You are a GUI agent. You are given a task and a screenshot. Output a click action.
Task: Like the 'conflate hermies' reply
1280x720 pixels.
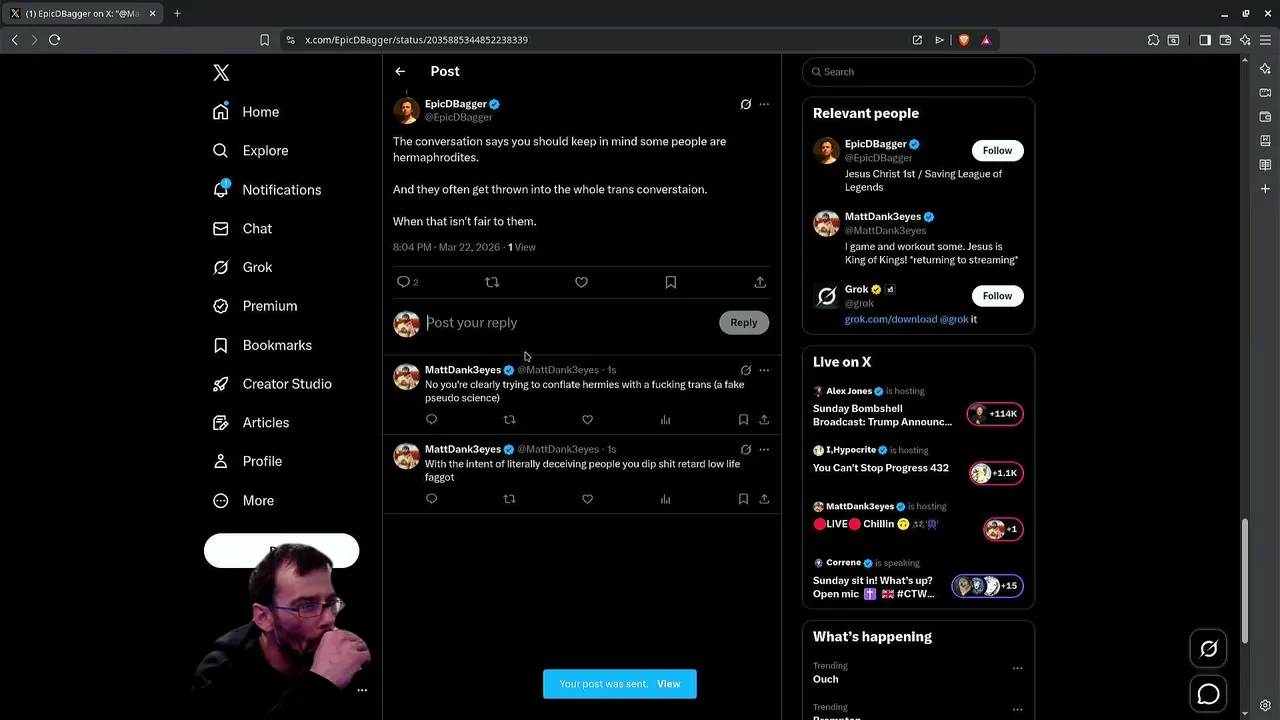pyautogui.click(x=587, y=420)
